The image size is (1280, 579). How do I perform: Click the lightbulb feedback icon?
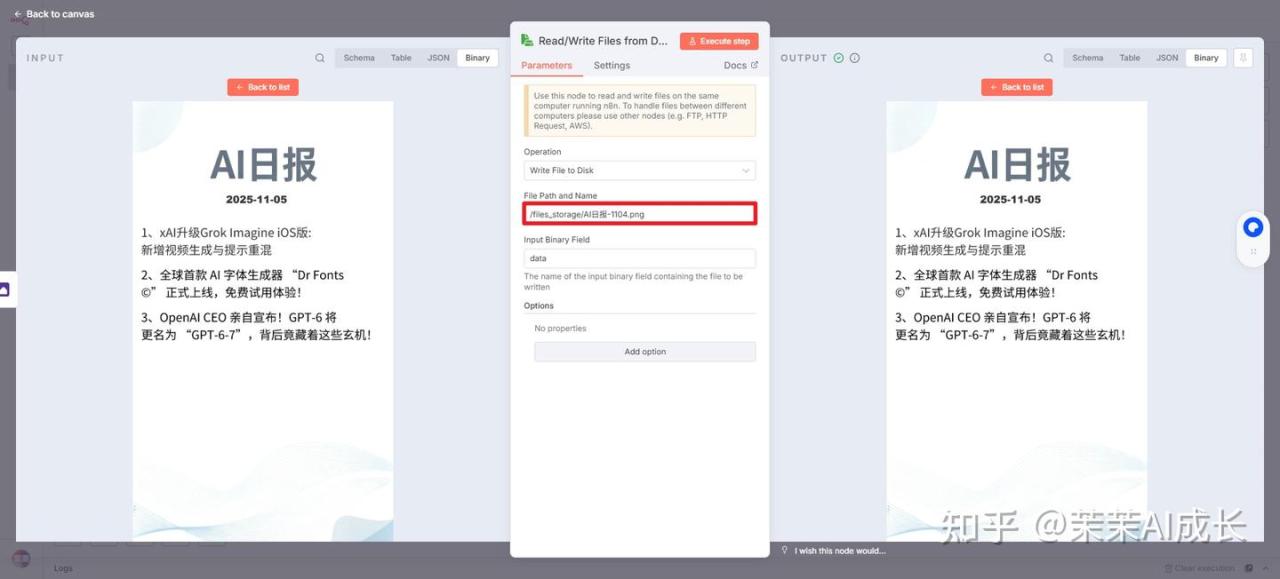click(x=785, y=550)
